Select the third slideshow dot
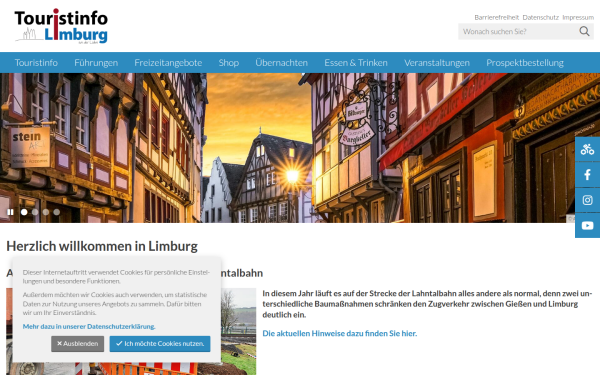Viewport: 600px width, 375px height. point(46,212)
